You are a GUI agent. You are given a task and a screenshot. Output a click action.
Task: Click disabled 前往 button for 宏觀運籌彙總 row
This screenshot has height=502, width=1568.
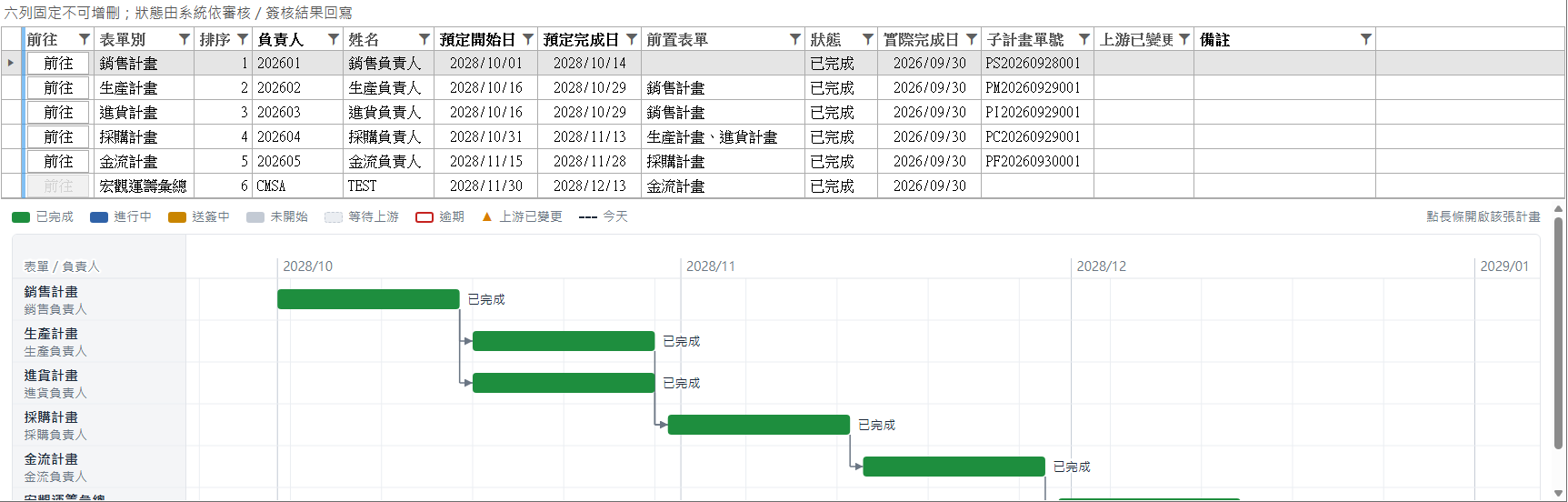click(58, 186)
